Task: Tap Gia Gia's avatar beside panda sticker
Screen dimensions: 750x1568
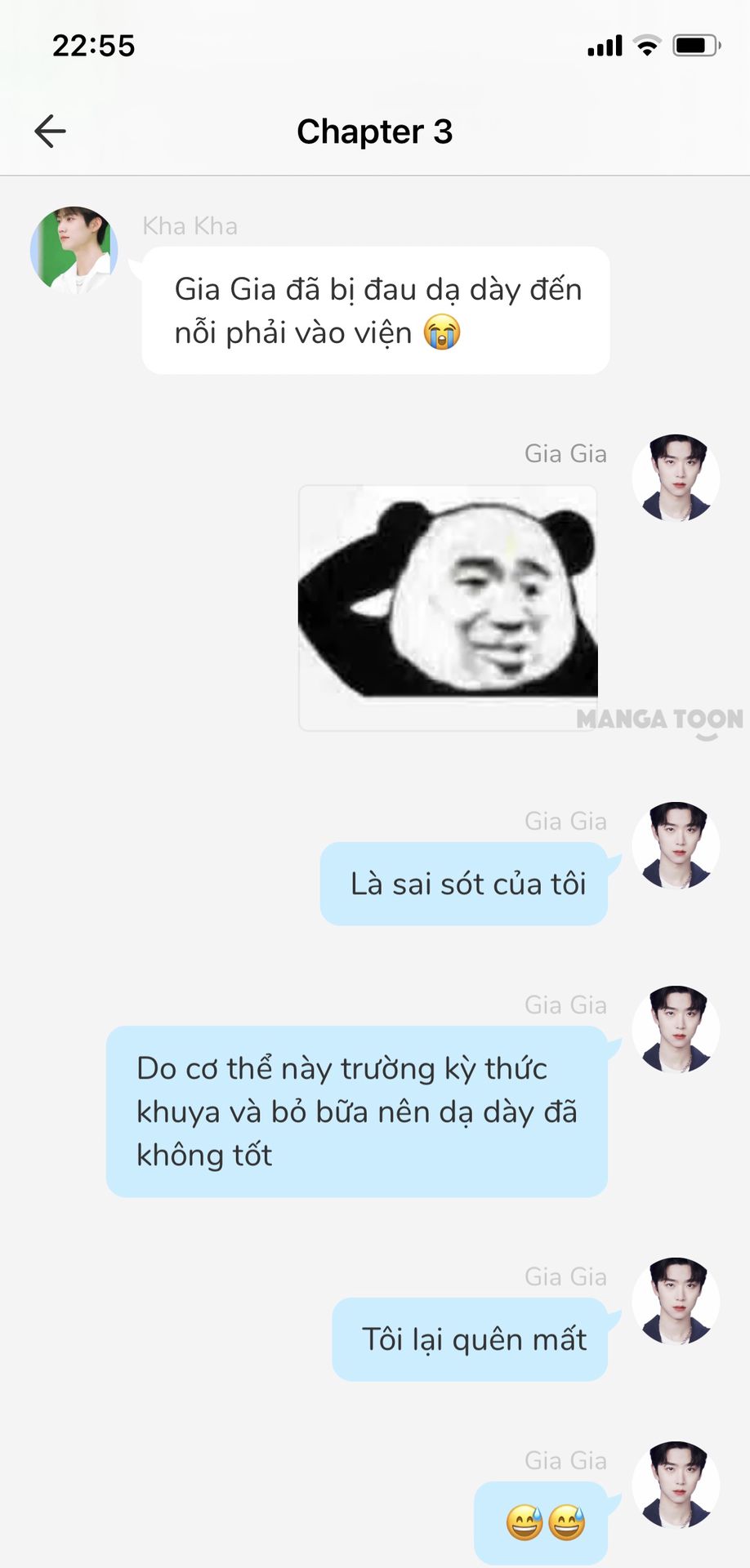Action: [x=676, y=478]
